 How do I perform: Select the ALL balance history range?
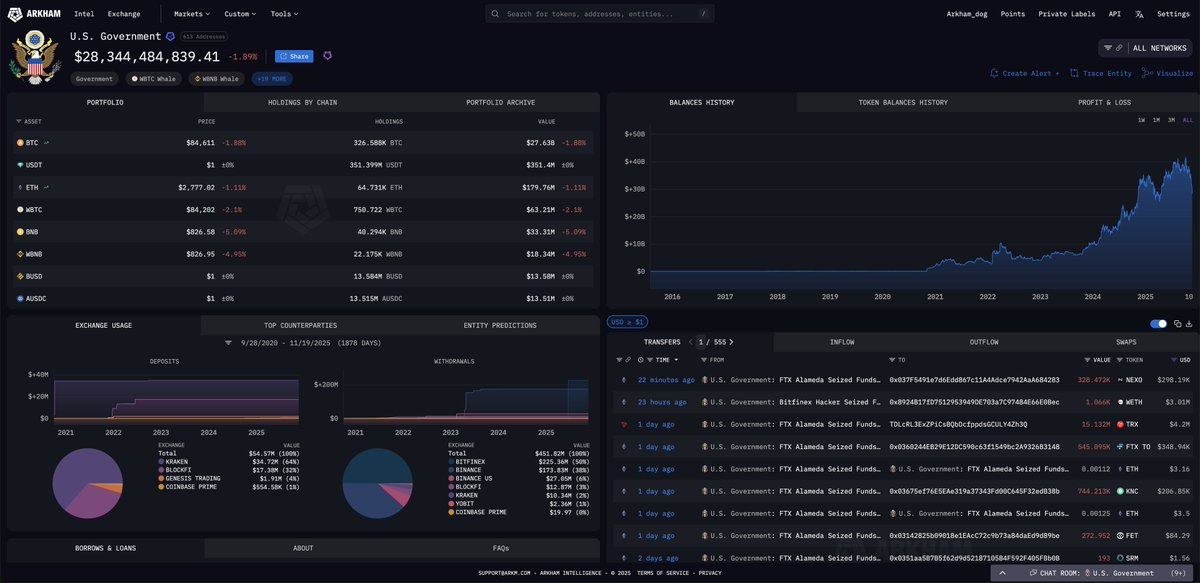[x=1187, y=120]
